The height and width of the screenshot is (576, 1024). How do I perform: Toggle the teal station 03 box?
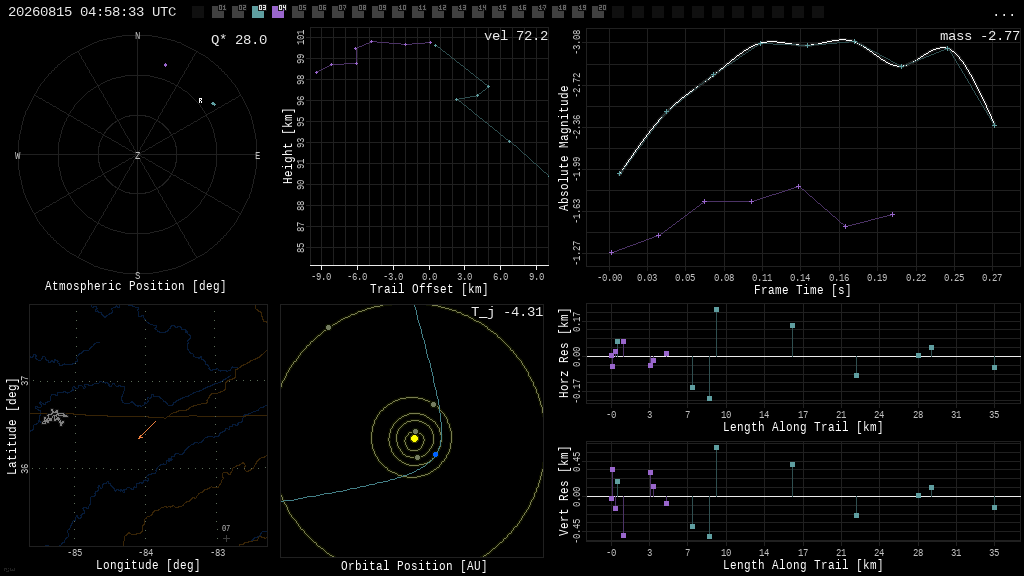(x=258, y=12)
